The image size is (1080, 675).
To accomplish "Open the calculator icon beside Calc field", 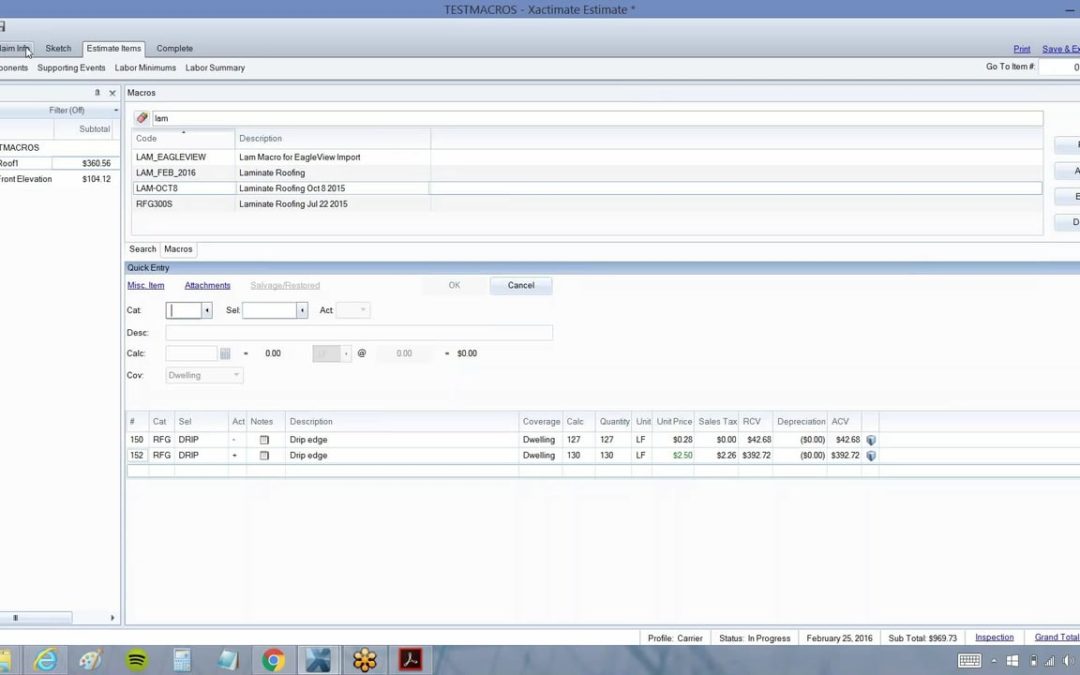I will (225, 353).
